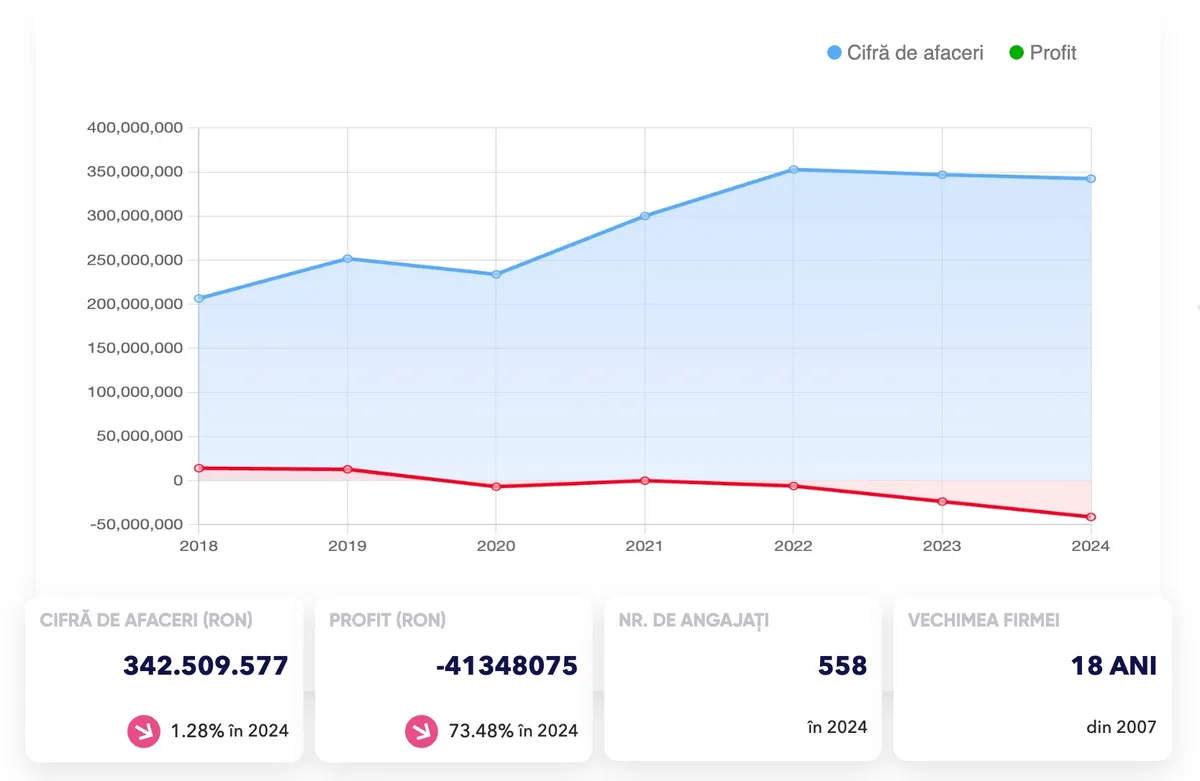Click the din 2007 text

pyautogui.click(x=1121, y=727)
